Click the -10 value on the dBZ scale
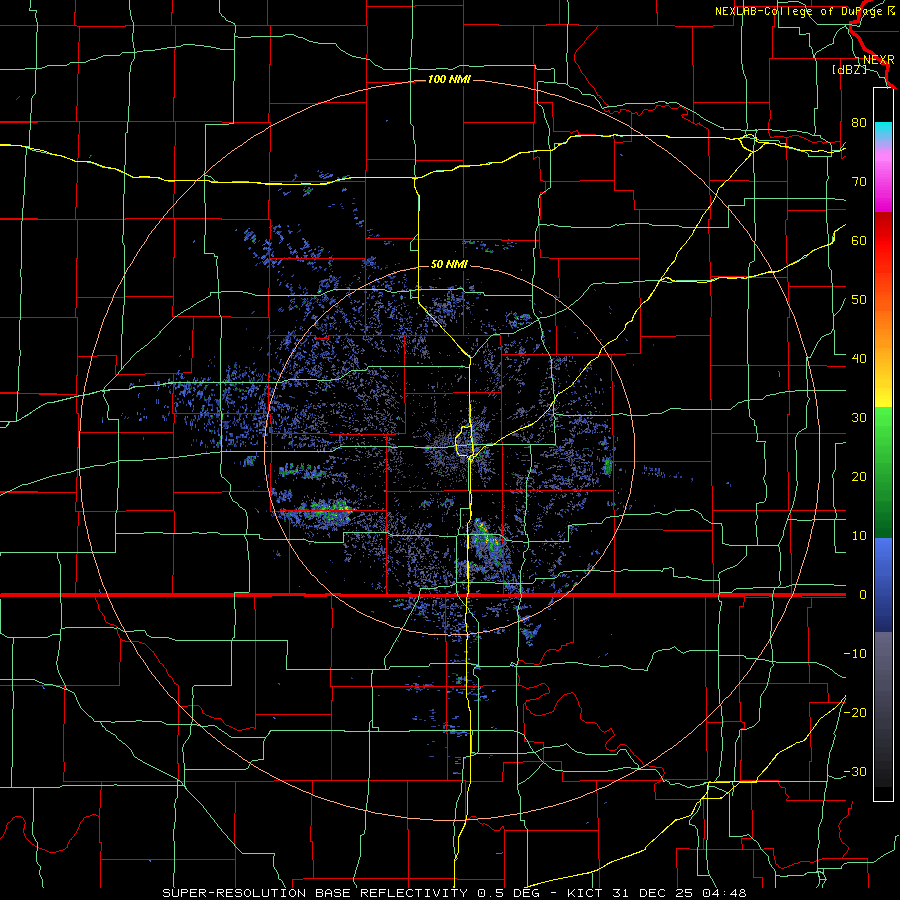The width and height of the screenshot is (900, 900). [x=855, y=654]
